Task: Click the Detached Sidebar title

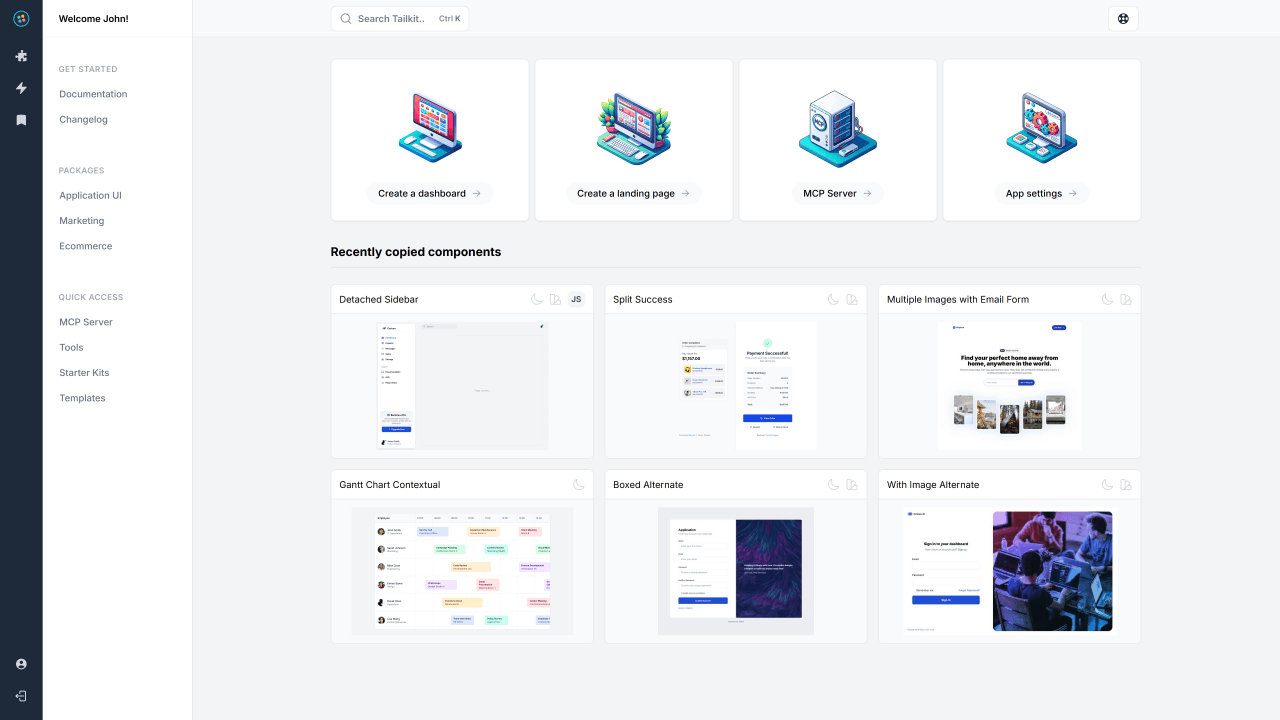Action: pyautogui.click(x=379, y=299)
